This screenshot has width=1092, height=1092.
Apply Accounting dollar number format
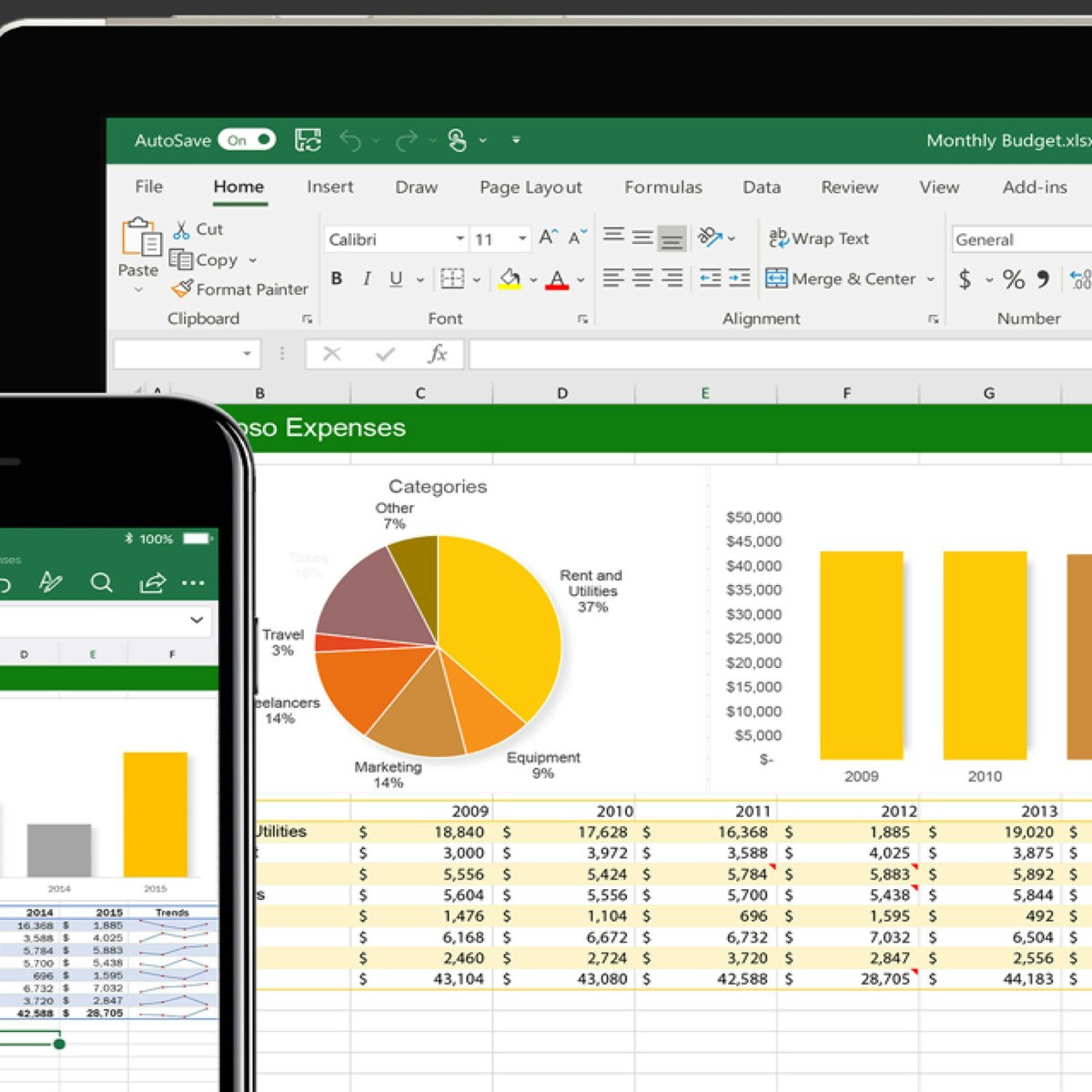click(x=965, y=278)
